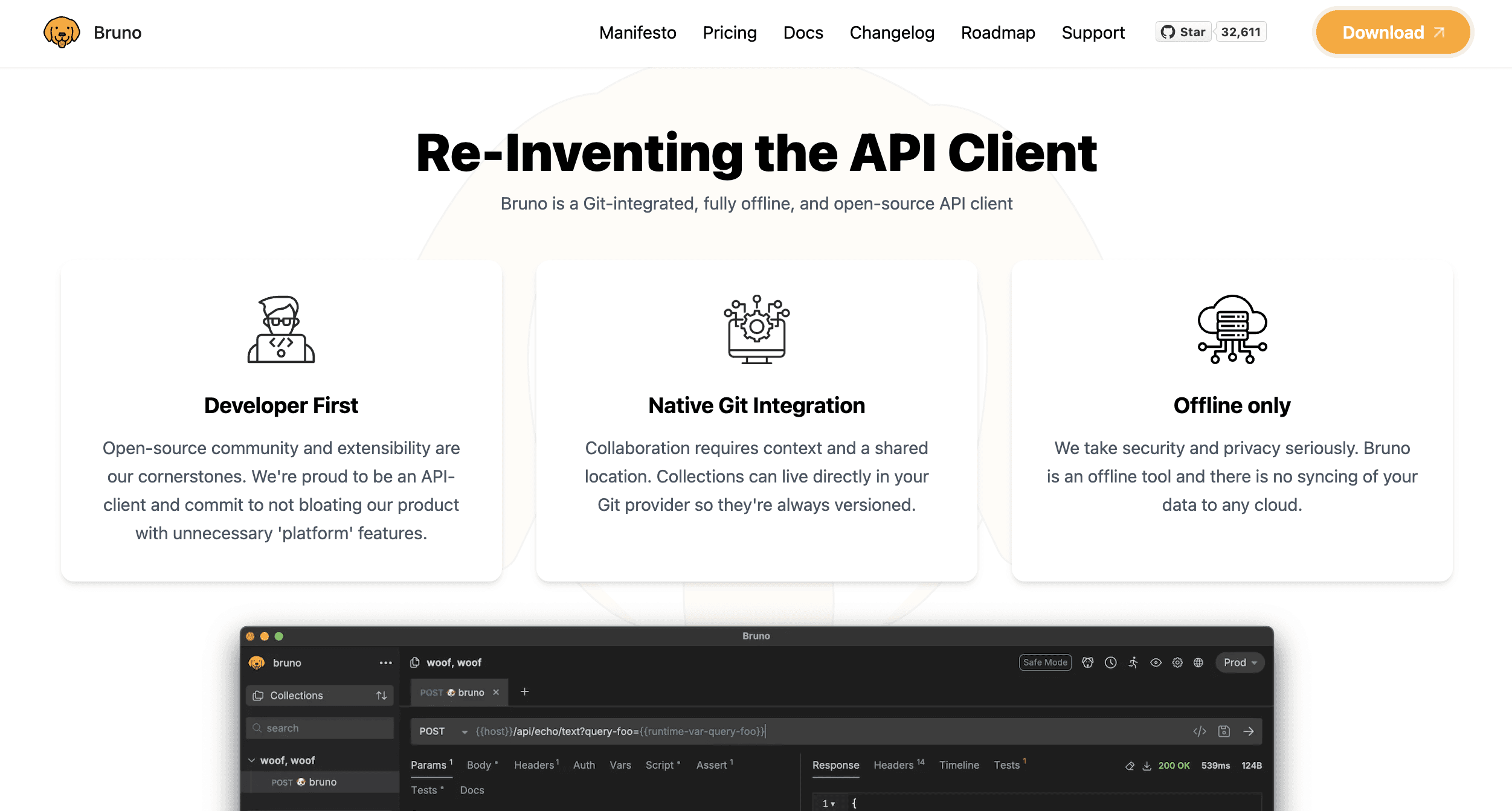1512x811 pixels.
Task: Open the Auth tab
Action: click(584, 765)
